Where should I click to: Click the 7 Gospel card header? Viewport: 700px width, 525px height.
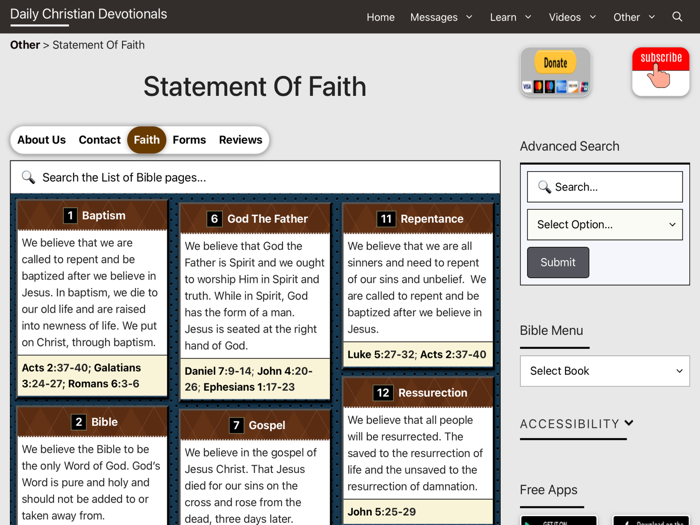click(255, 425)
